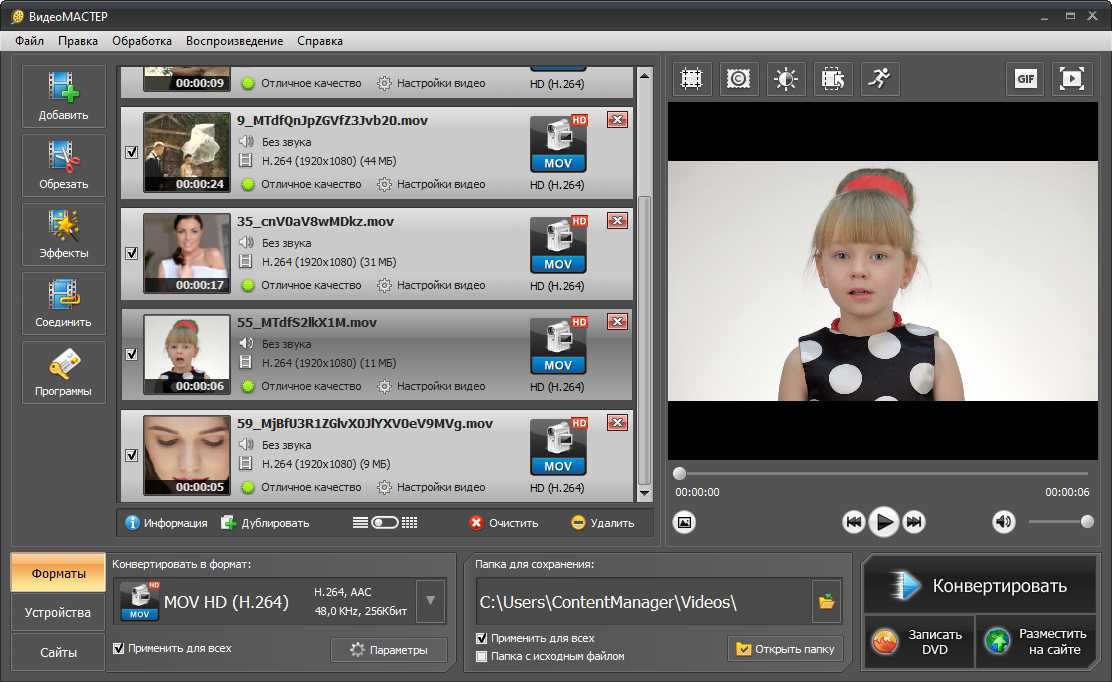Click the speed change running-man icon
Viewport: 1112px width, 682px height.
pos(880,79)
